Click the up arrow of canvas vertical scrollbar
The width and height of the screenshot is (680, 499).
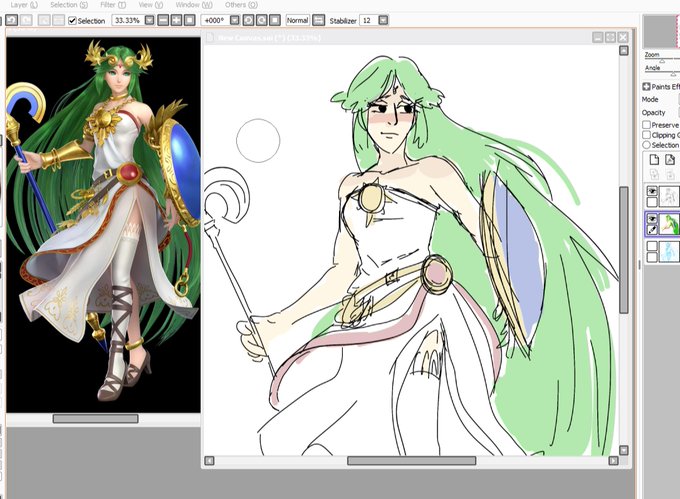tap(624, 51)
